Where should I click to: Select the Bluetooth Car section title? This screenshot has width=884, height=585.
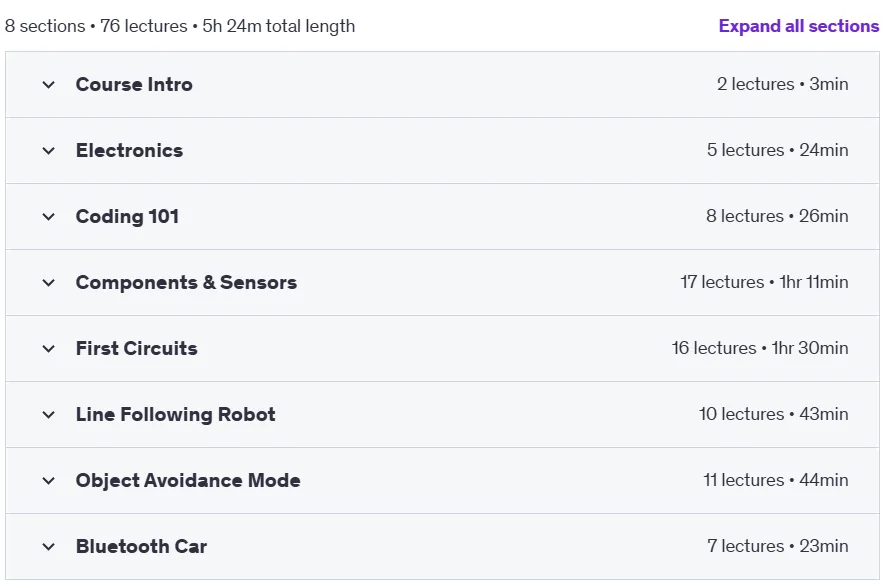click(x=142, y=547)
